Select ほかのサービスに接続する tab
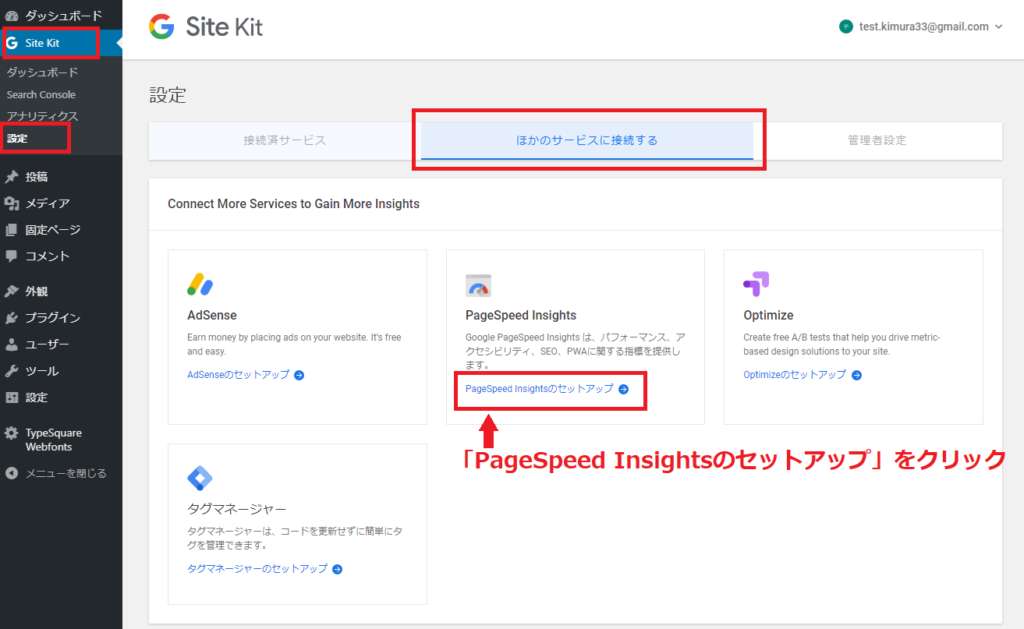 click(586, 140)
